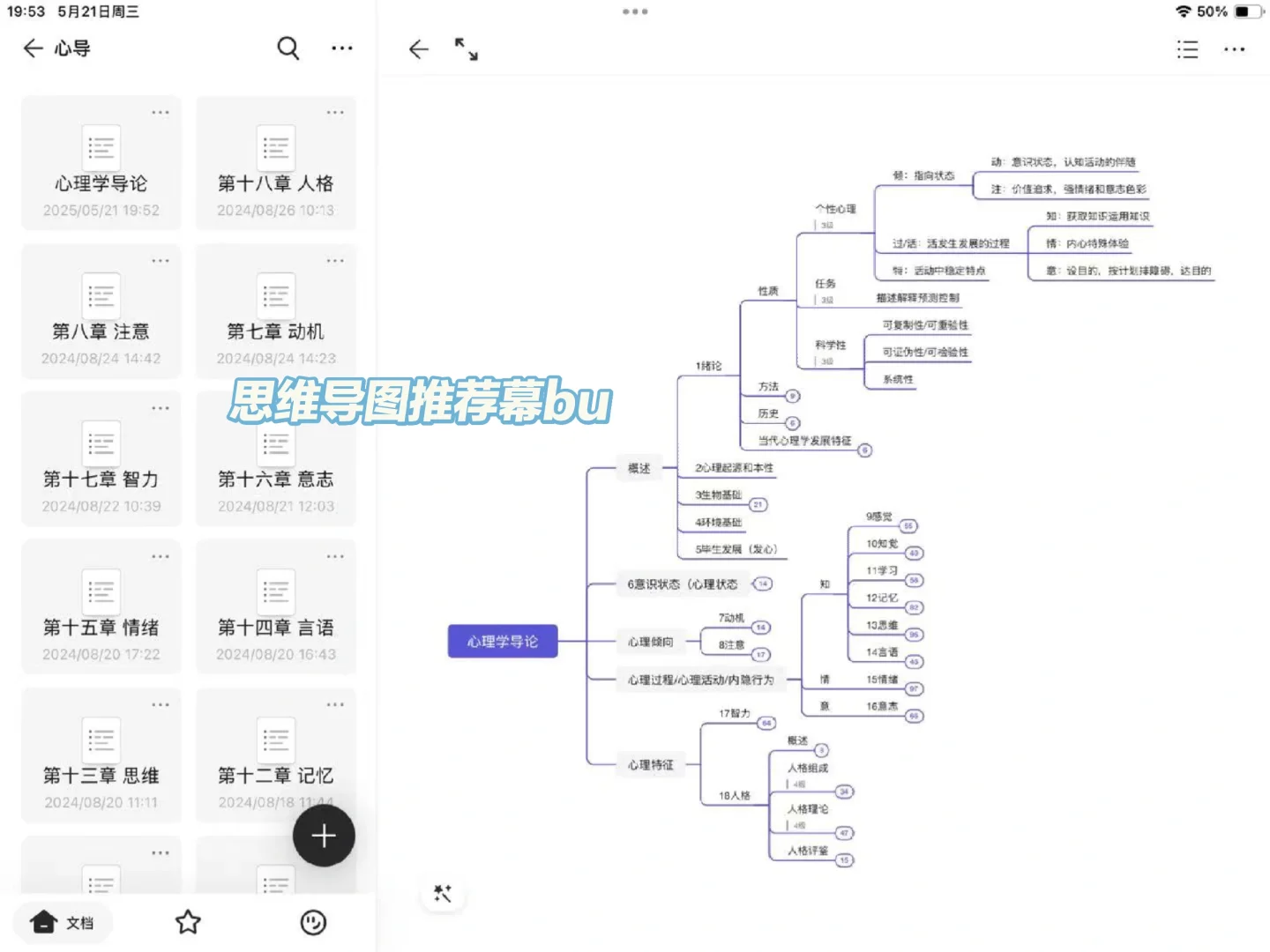Open the more options menu of the mind map
1270x952 pixels.
pyautogui.click(x=1234, y=49)
